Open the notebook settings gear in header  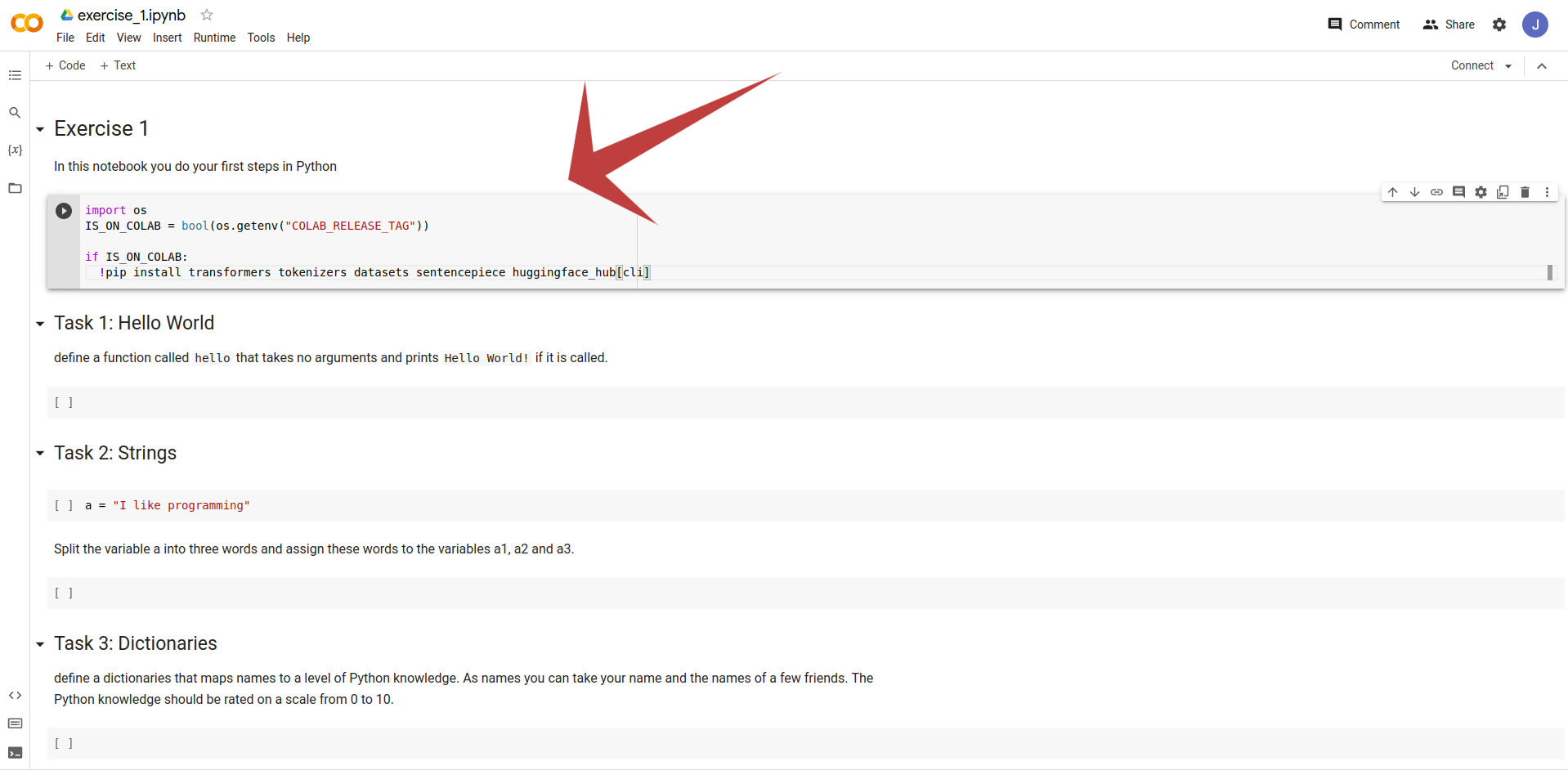[x=1499, y=25]
